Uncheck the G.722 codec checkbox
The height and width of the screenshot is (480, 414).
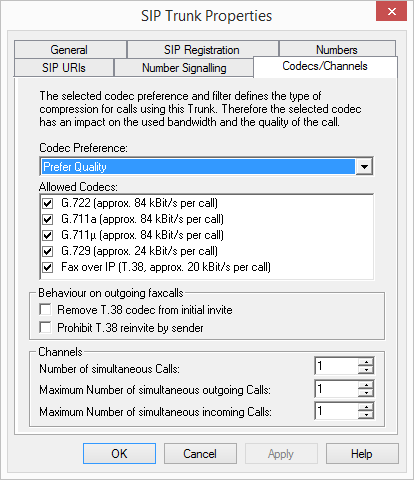[x=48, y=203]
